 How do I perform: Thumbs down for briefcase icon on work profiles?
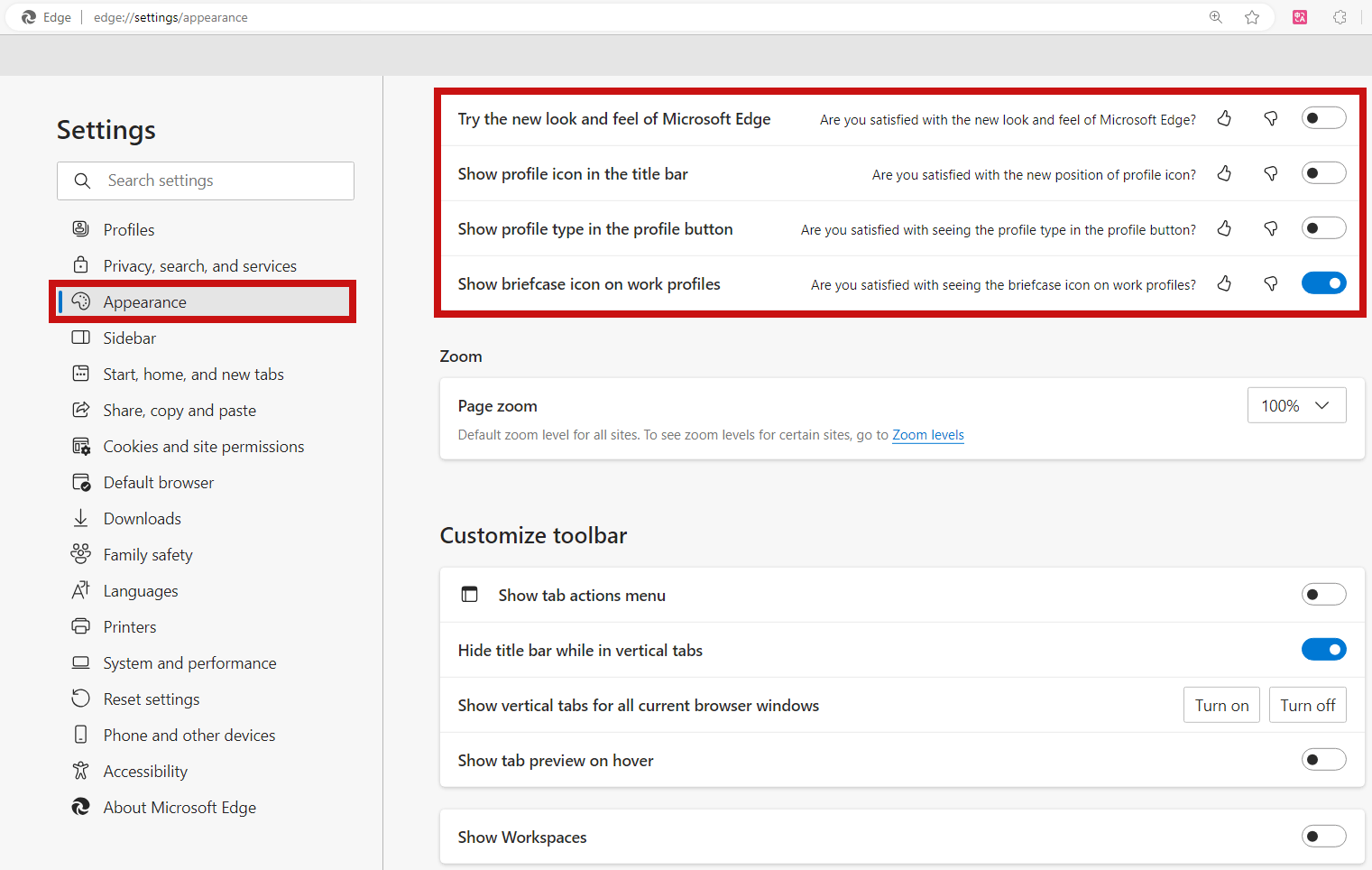pyautogui.click(x=1271, y=283)
